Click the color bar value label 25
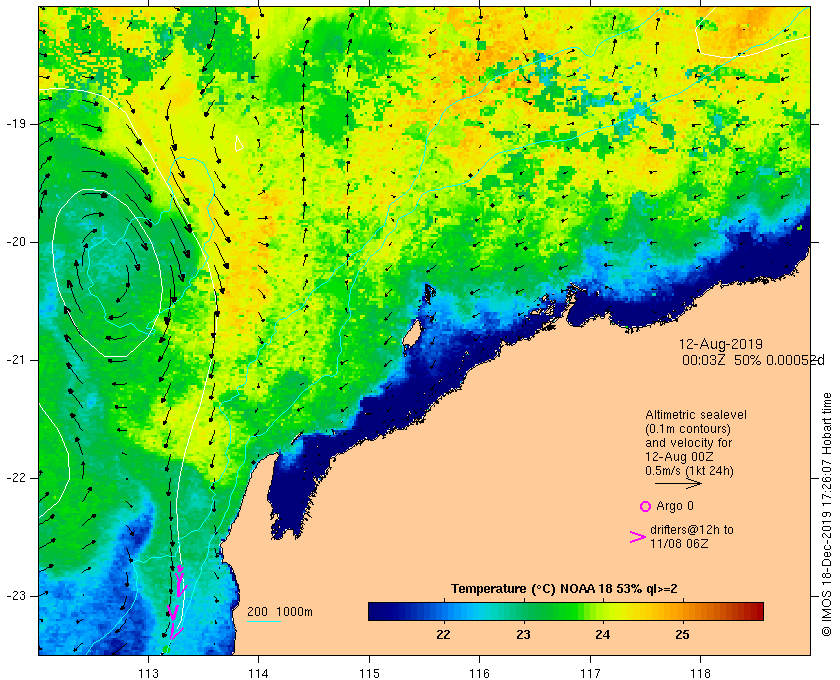This screenshot has height=680, width=840. [682, 635]
